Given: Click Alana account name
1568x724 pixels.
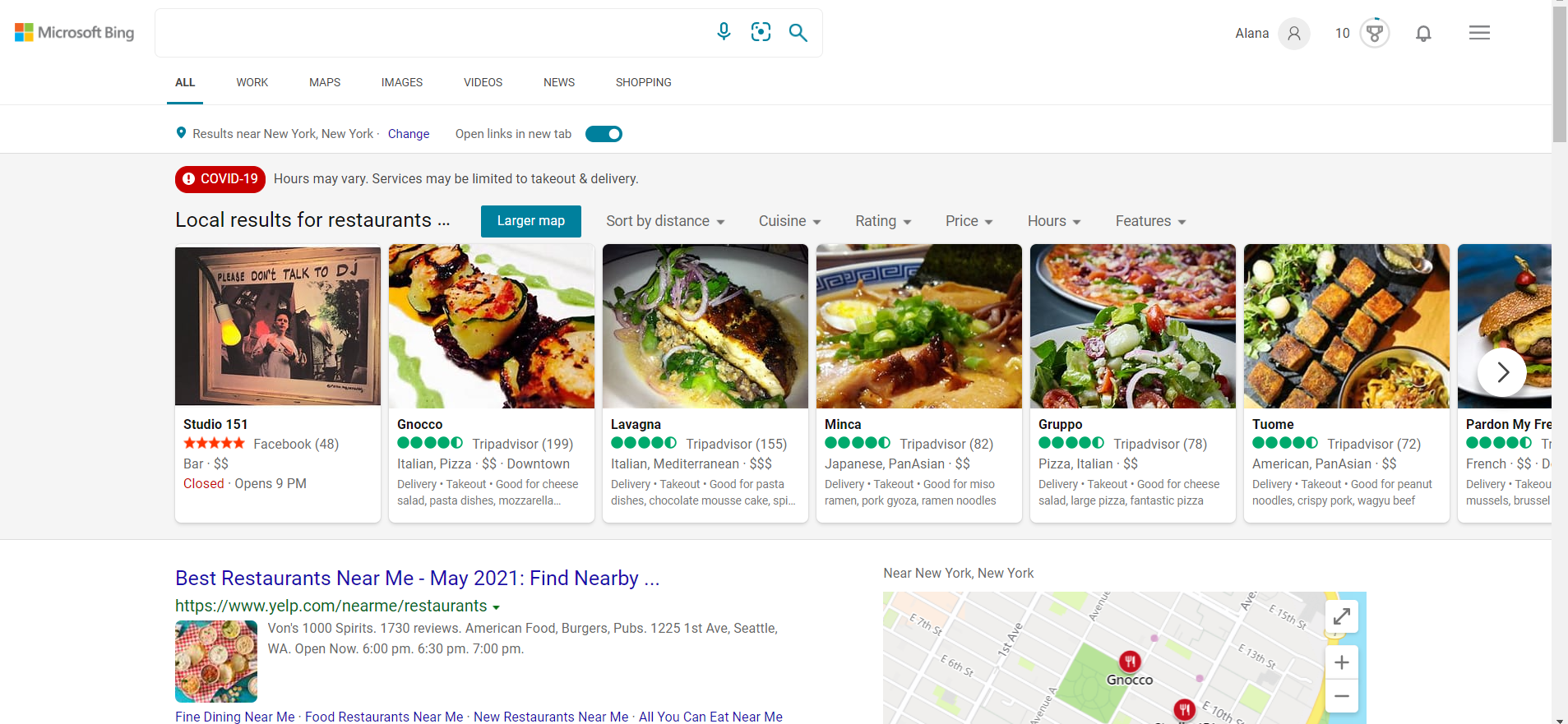Looking at the screenshot, I should coord(1251,34).
